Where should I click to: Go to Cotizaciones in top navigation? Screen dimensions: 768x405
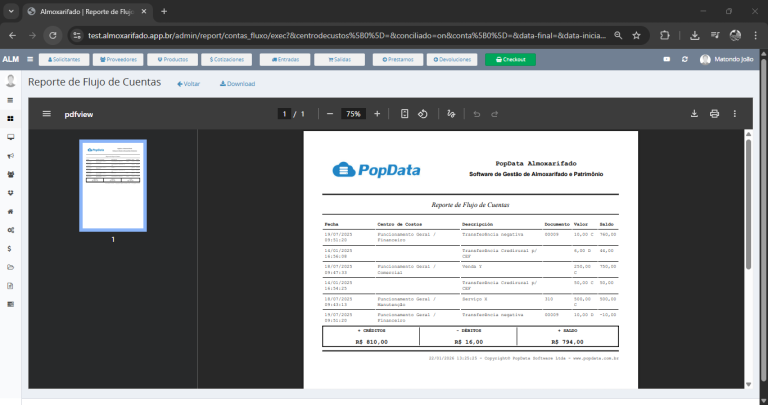click(227, 59)
